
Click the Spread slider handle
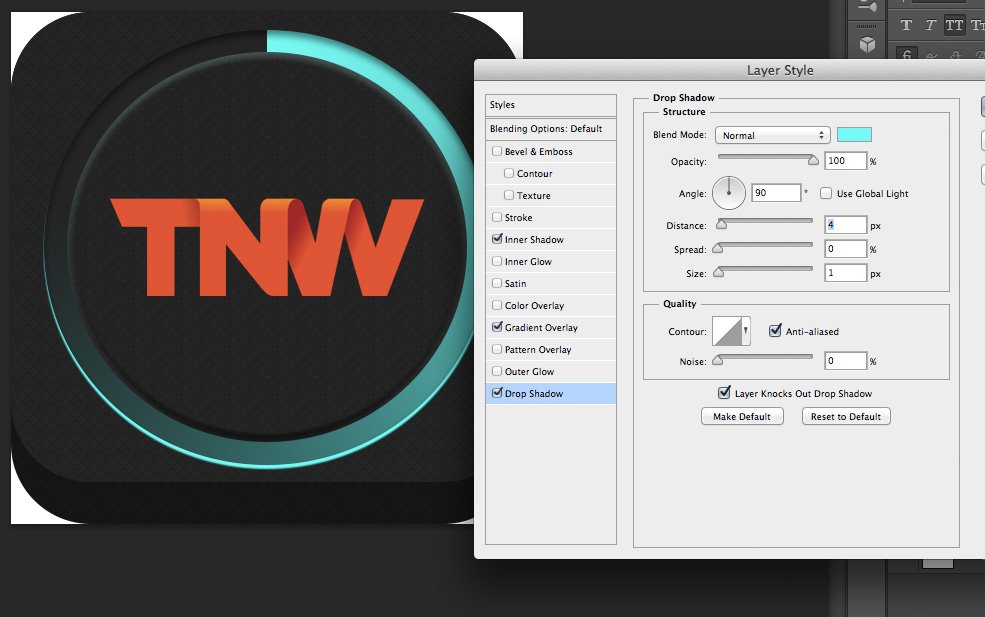[x=717, y=248]
